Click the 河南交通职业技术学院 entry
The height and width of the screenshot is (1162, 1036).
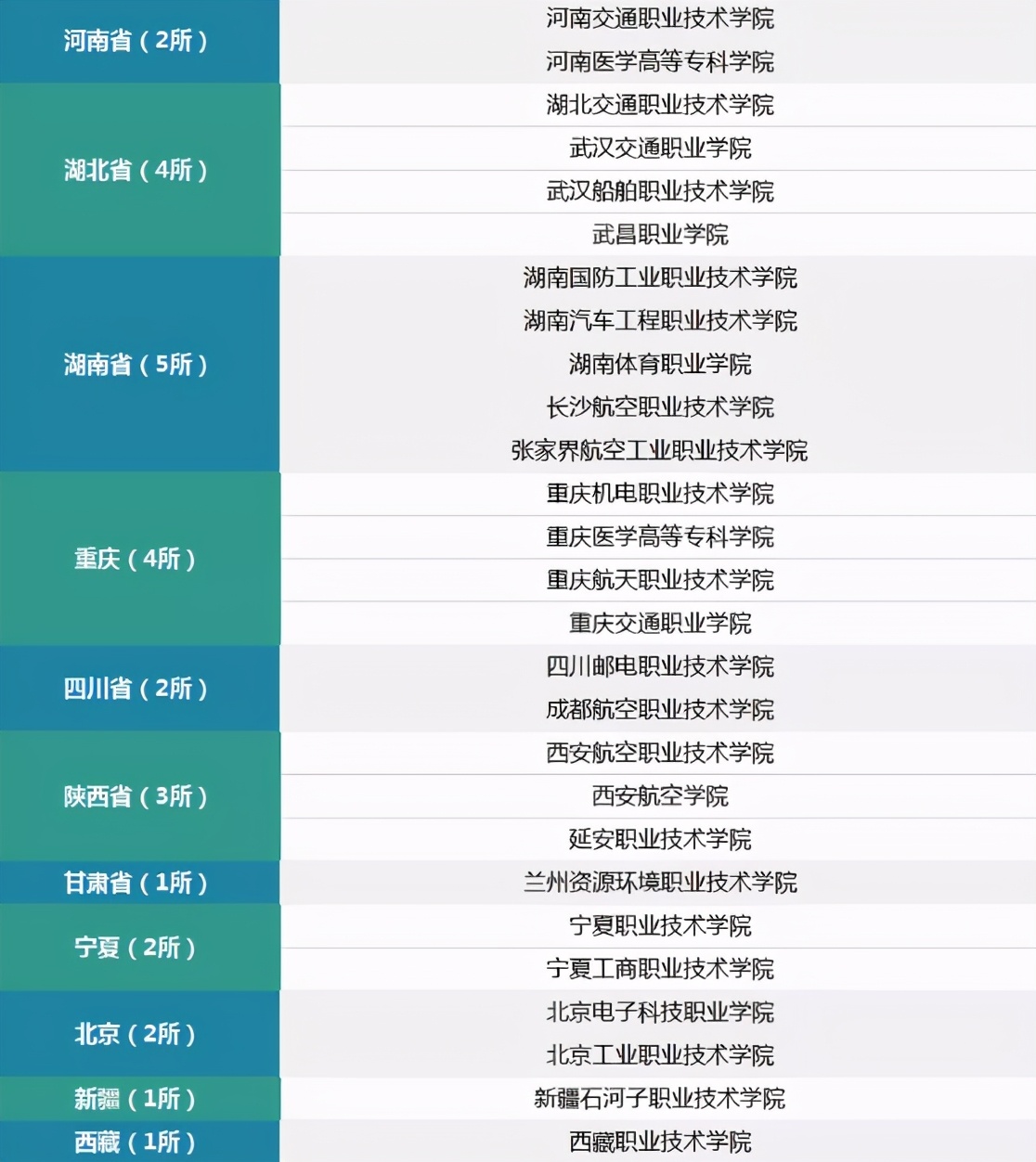tap(659, 19)
